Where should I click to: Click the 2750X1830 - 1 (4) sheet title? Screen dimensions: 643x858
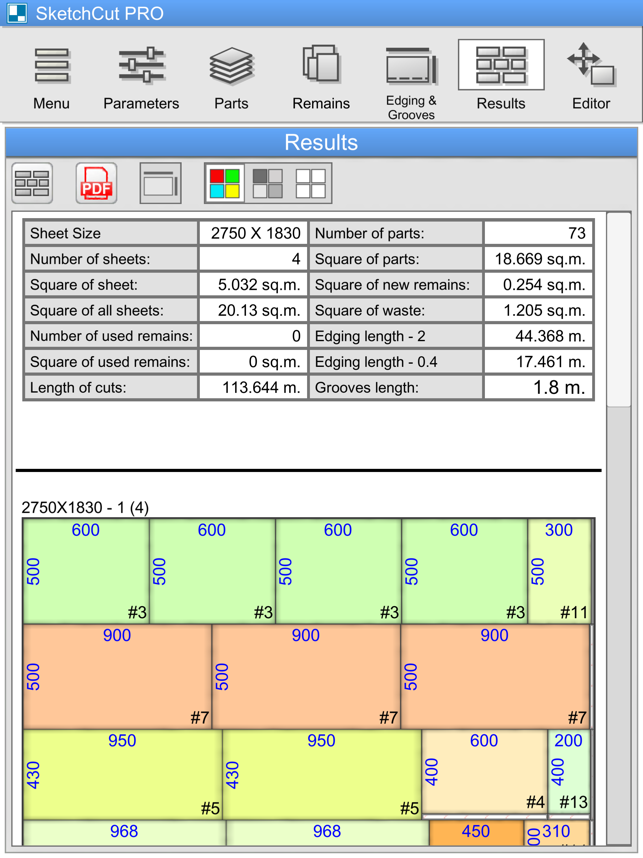[x=85, y=508]
